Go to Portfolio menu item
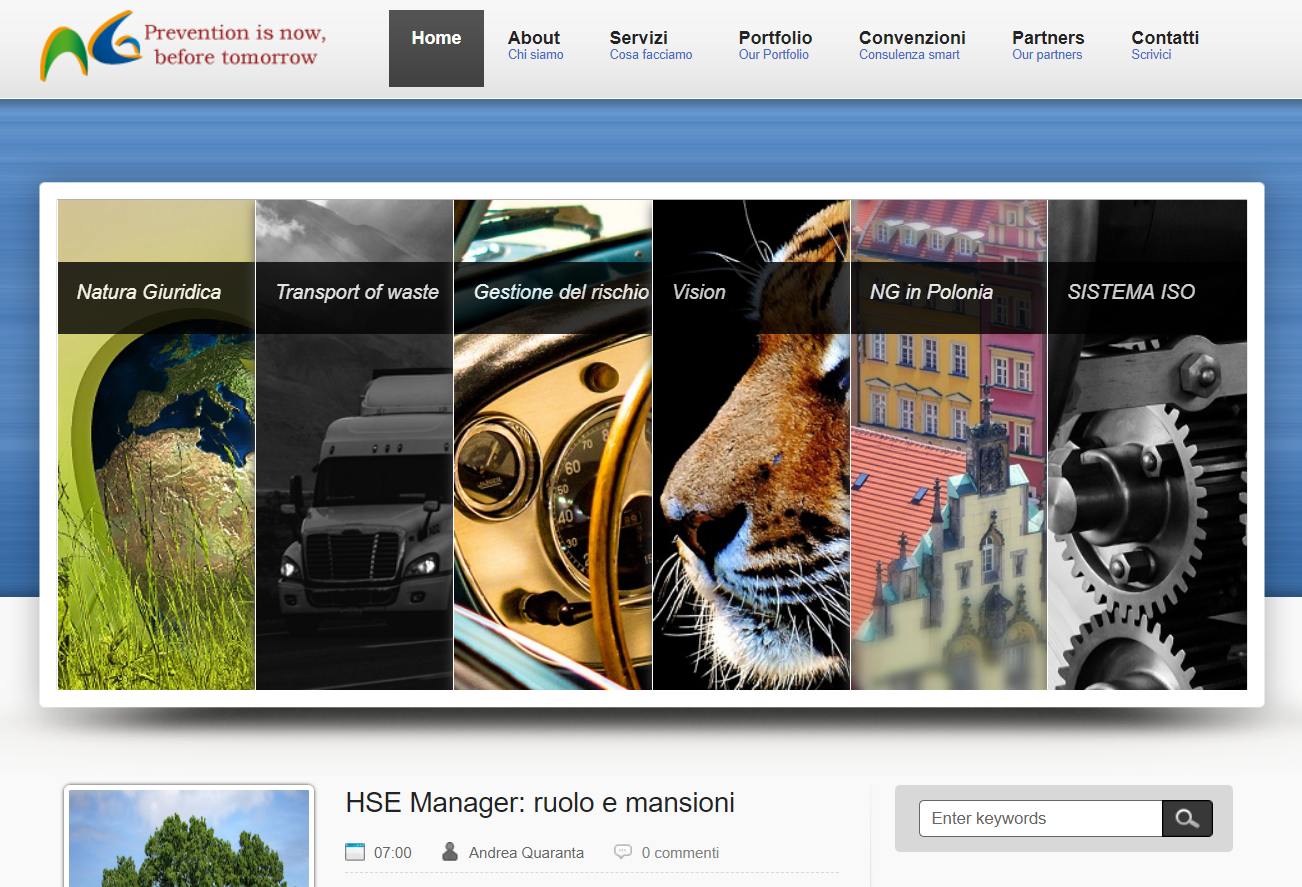The height and width of the screenshot is (887, 1302). tap(775, 45)
